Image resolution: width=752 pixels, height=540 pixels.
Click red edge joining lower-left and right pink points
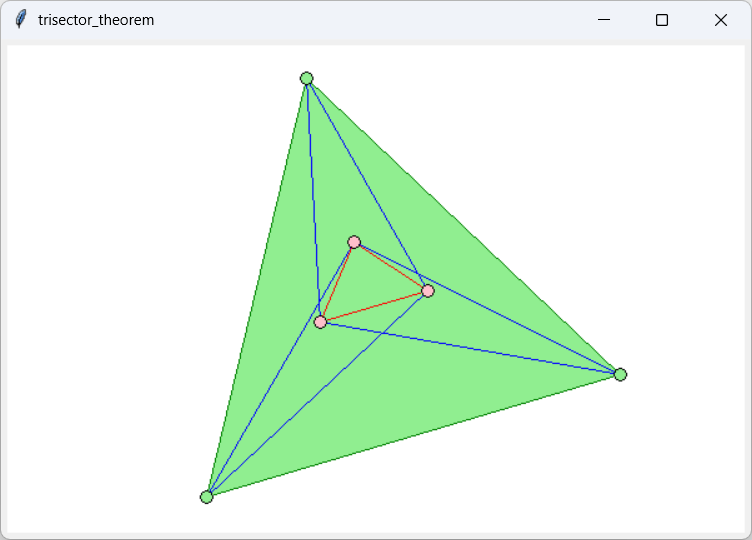374,307
